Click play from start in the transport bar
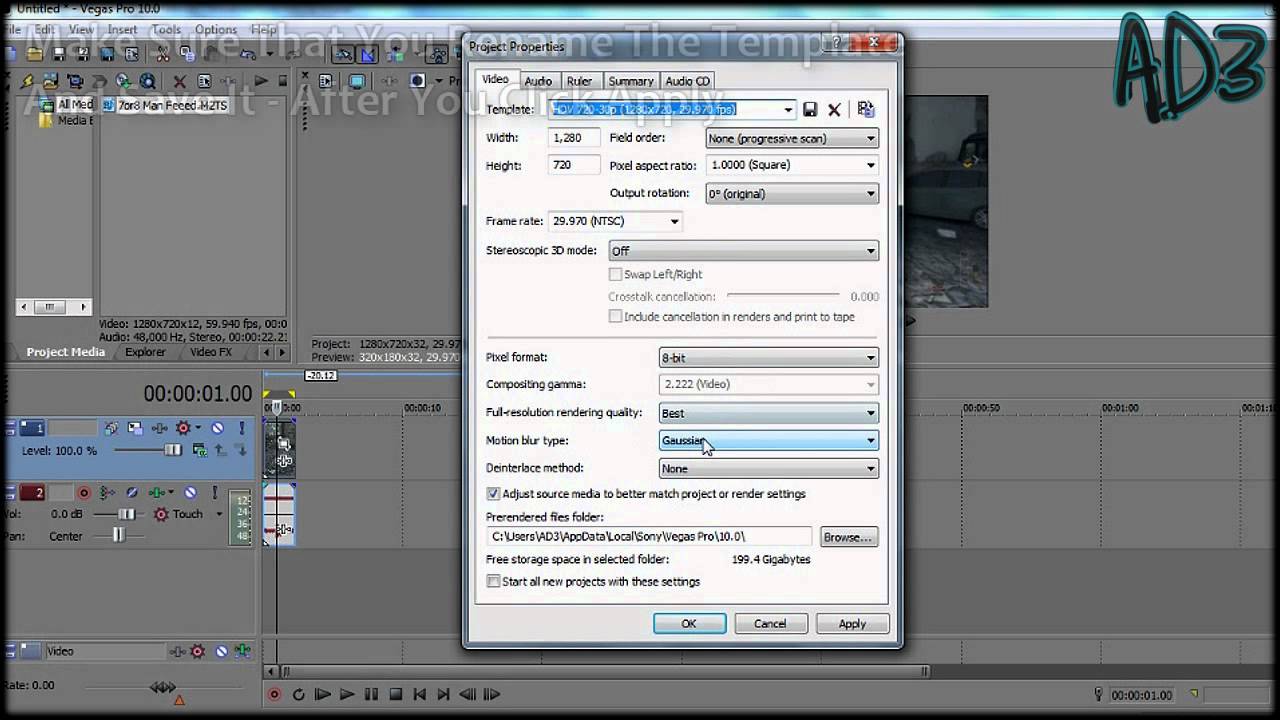 (323, 694)
